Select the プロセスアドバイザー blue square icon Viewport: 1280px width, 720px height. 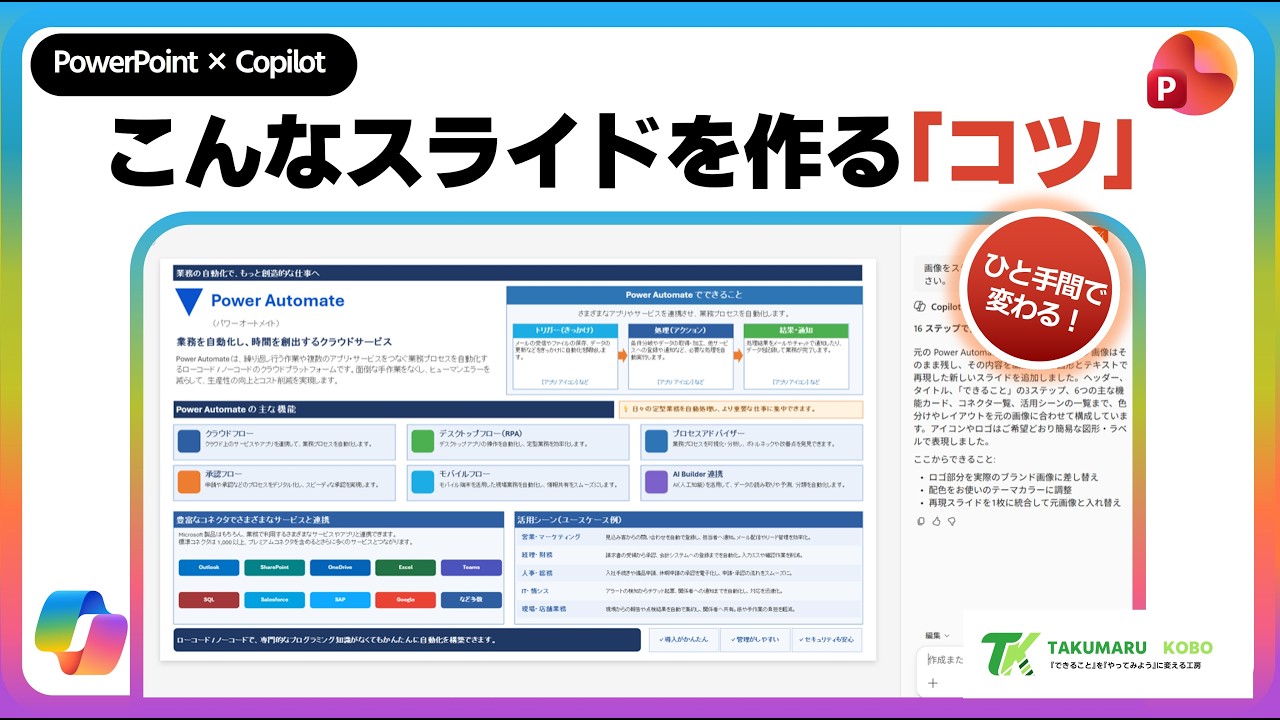point(656,441)
